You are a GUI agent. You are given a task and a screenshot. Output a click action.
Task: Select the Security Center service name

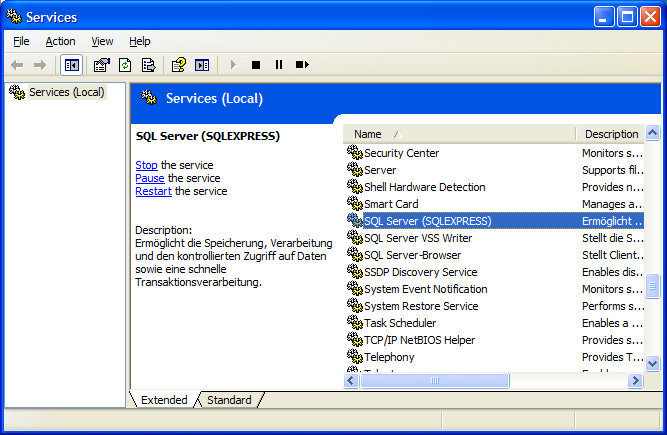point(402,153)
